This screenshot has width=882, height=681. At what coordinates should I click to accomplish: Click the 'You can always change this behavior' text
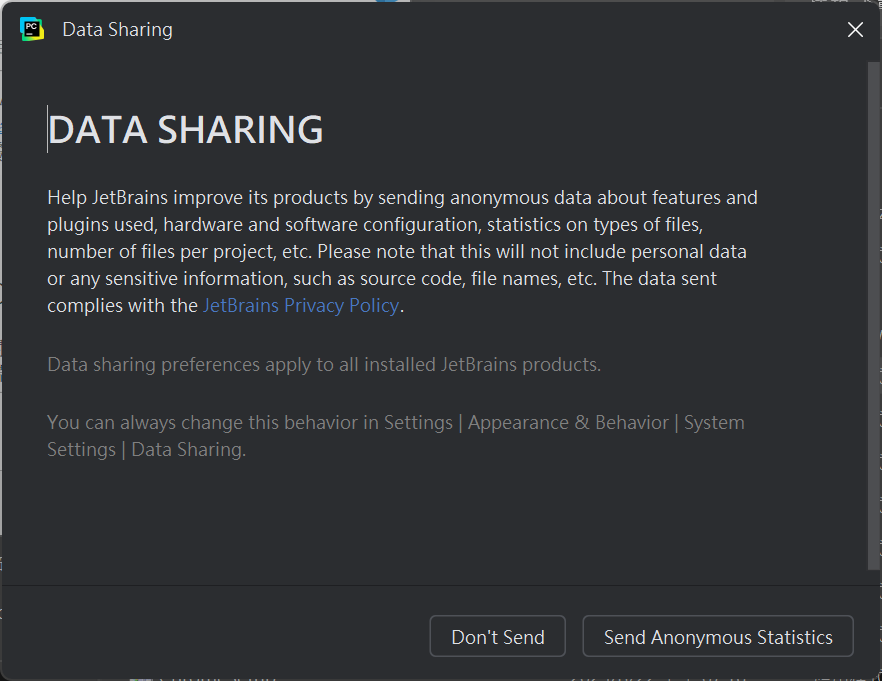(395, 436)
